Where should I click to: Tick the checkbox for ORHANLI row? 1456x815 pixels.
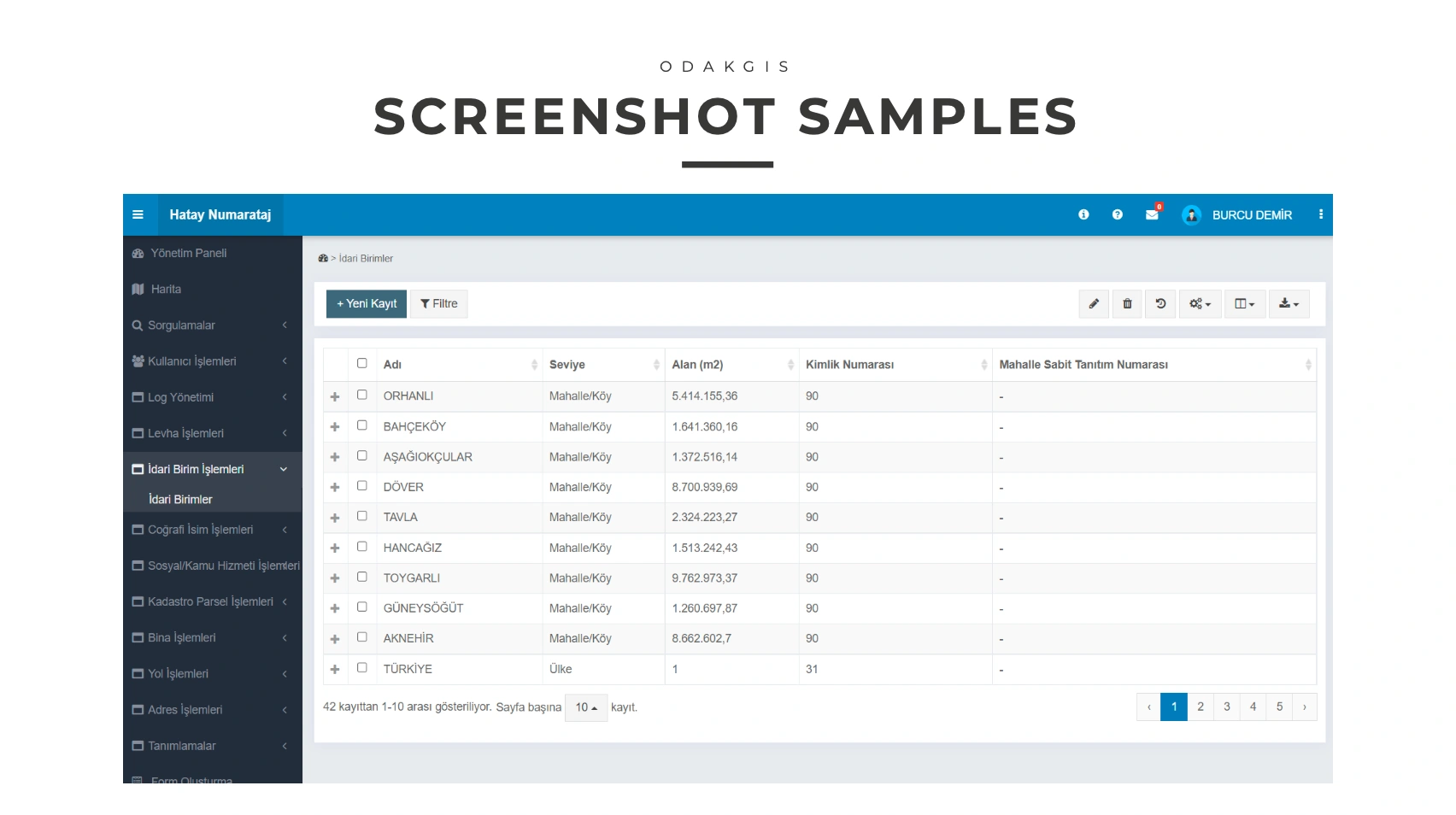pyautogui.click(x=361, y=395)
